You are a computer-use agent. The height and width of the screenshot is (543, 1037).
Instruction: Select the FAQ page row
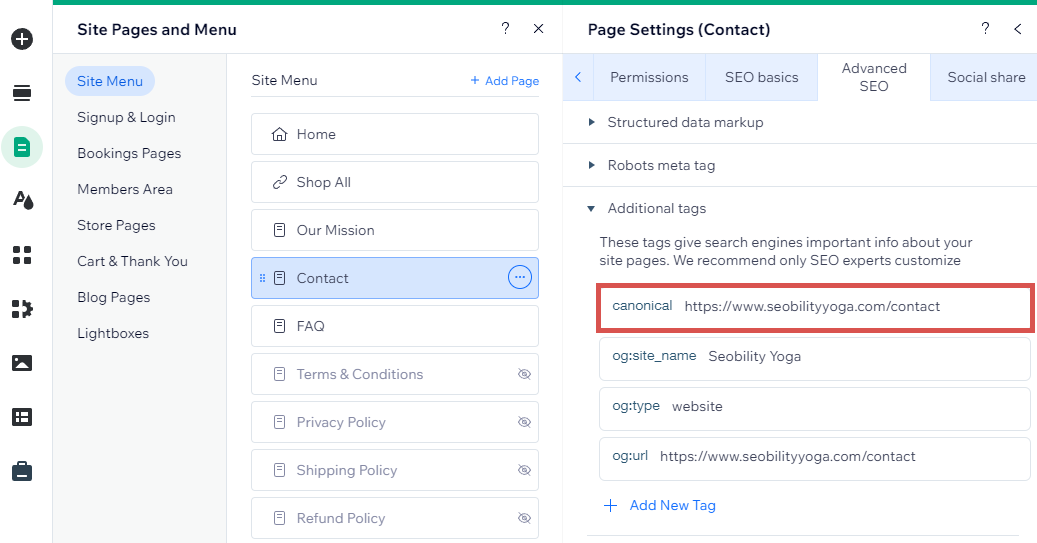pyautogui.click(x=395, y=326)
